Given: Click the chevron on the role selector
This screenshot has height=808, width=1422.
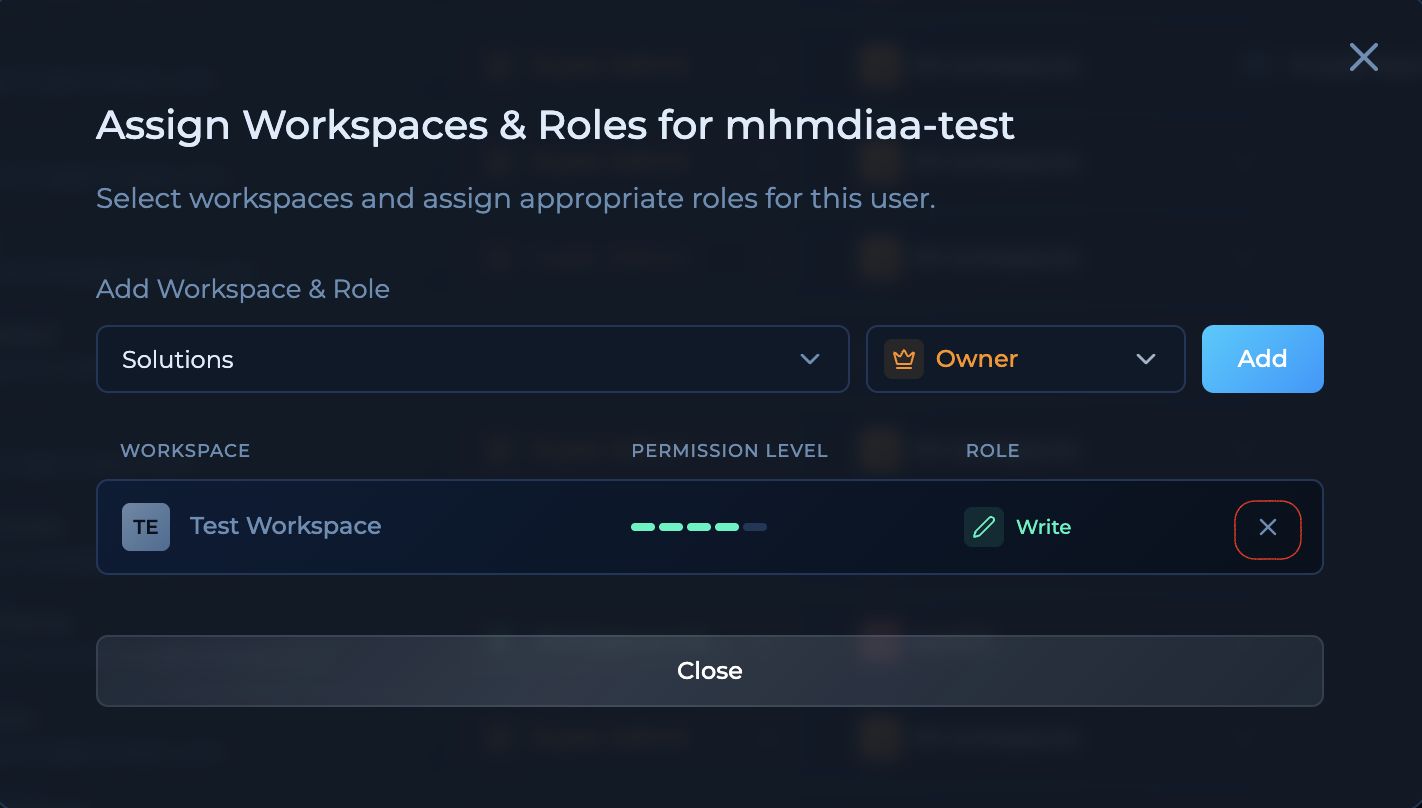Looking at the screenshot, I should coord(1146,359).
